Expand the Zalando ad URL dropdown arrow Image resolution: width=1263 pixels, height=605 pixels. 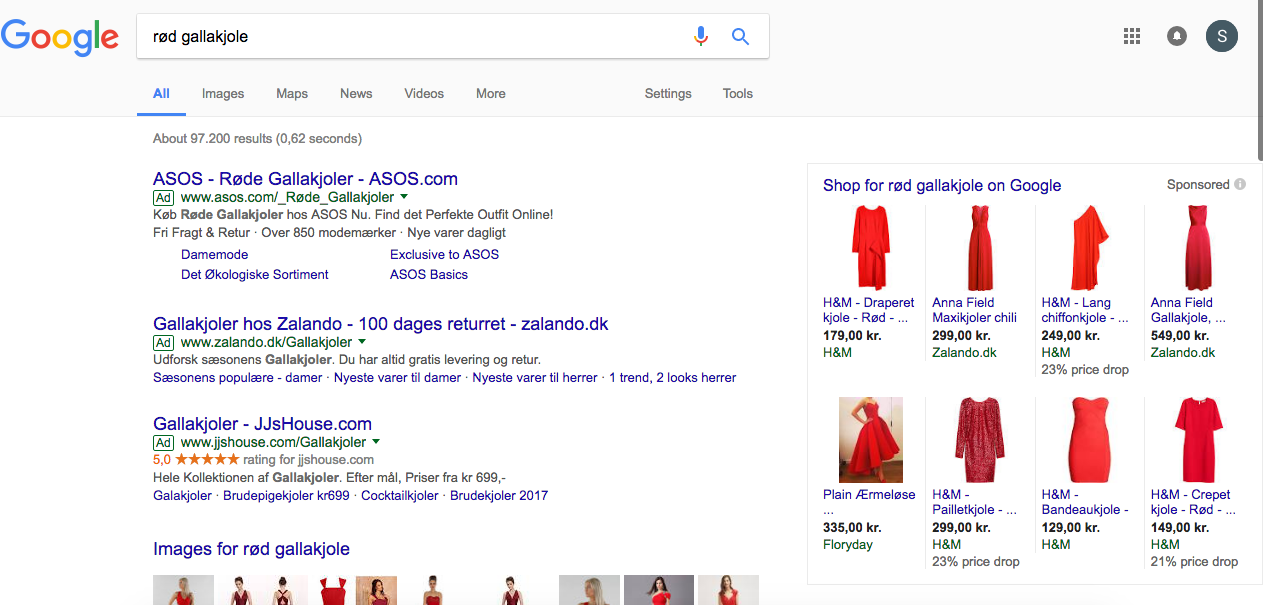point(361,342)
